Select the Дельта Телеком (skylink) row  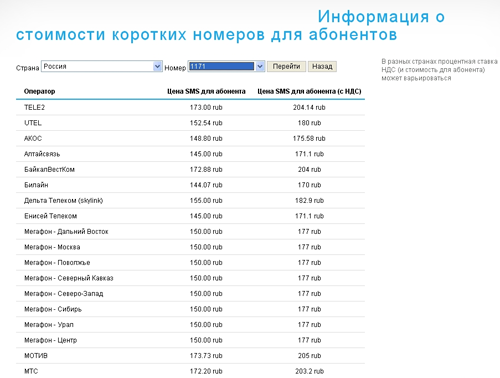190,200
